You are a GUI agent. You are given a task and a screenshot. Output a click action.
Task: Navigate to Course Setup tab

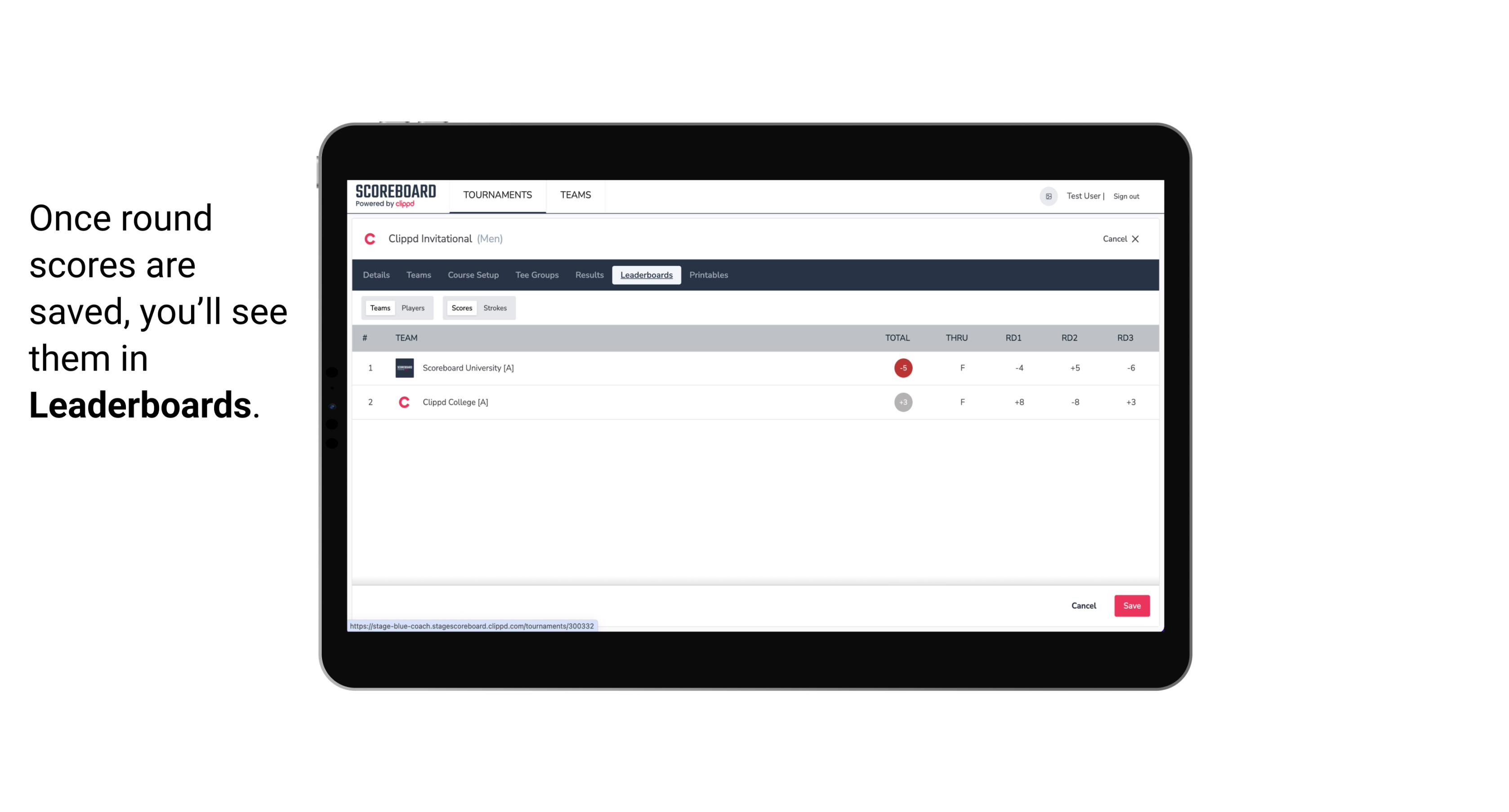coord(473,275)
